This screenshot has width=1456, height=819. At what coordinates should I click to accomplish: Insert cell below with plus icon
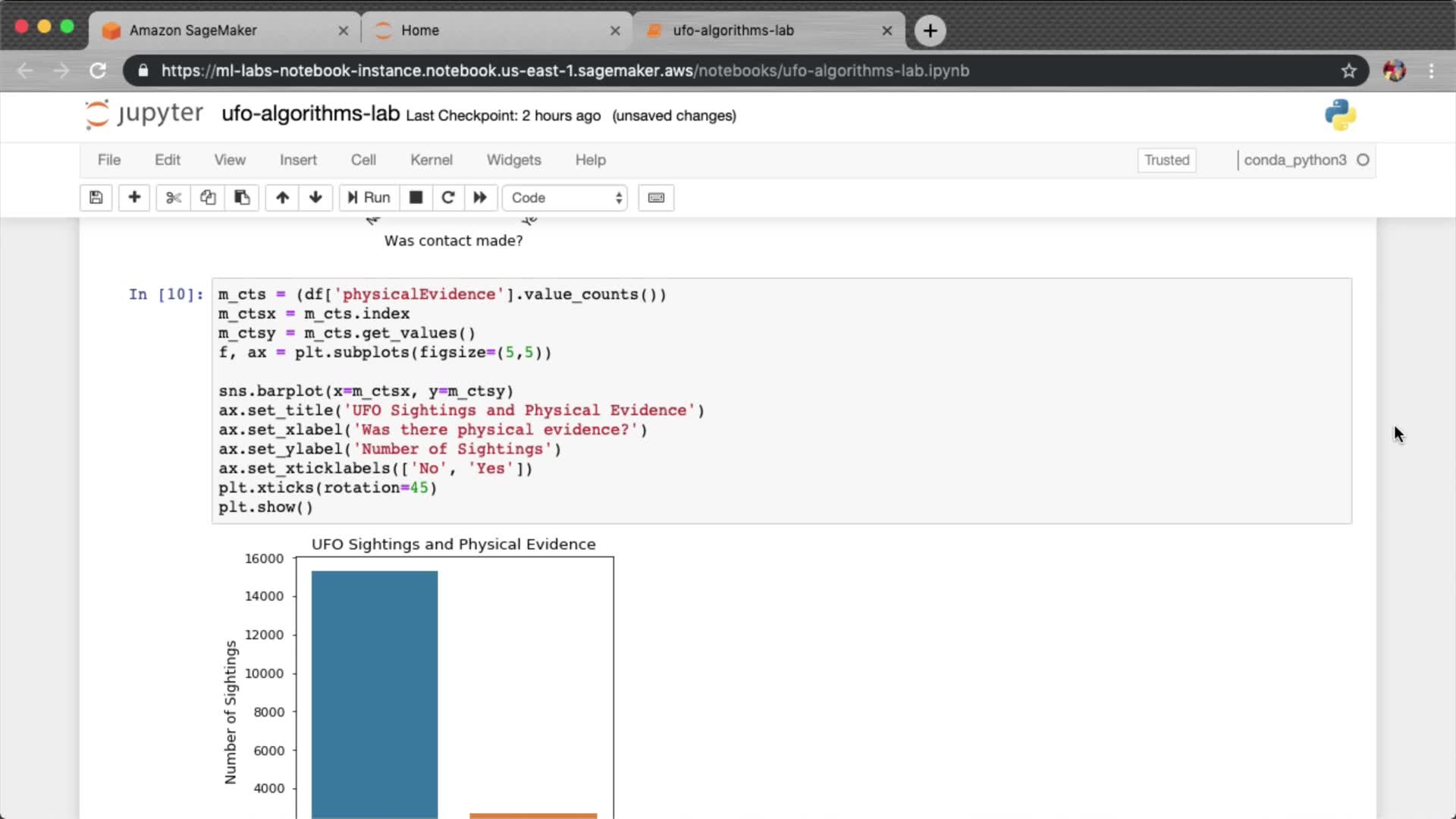click(134, 198)
